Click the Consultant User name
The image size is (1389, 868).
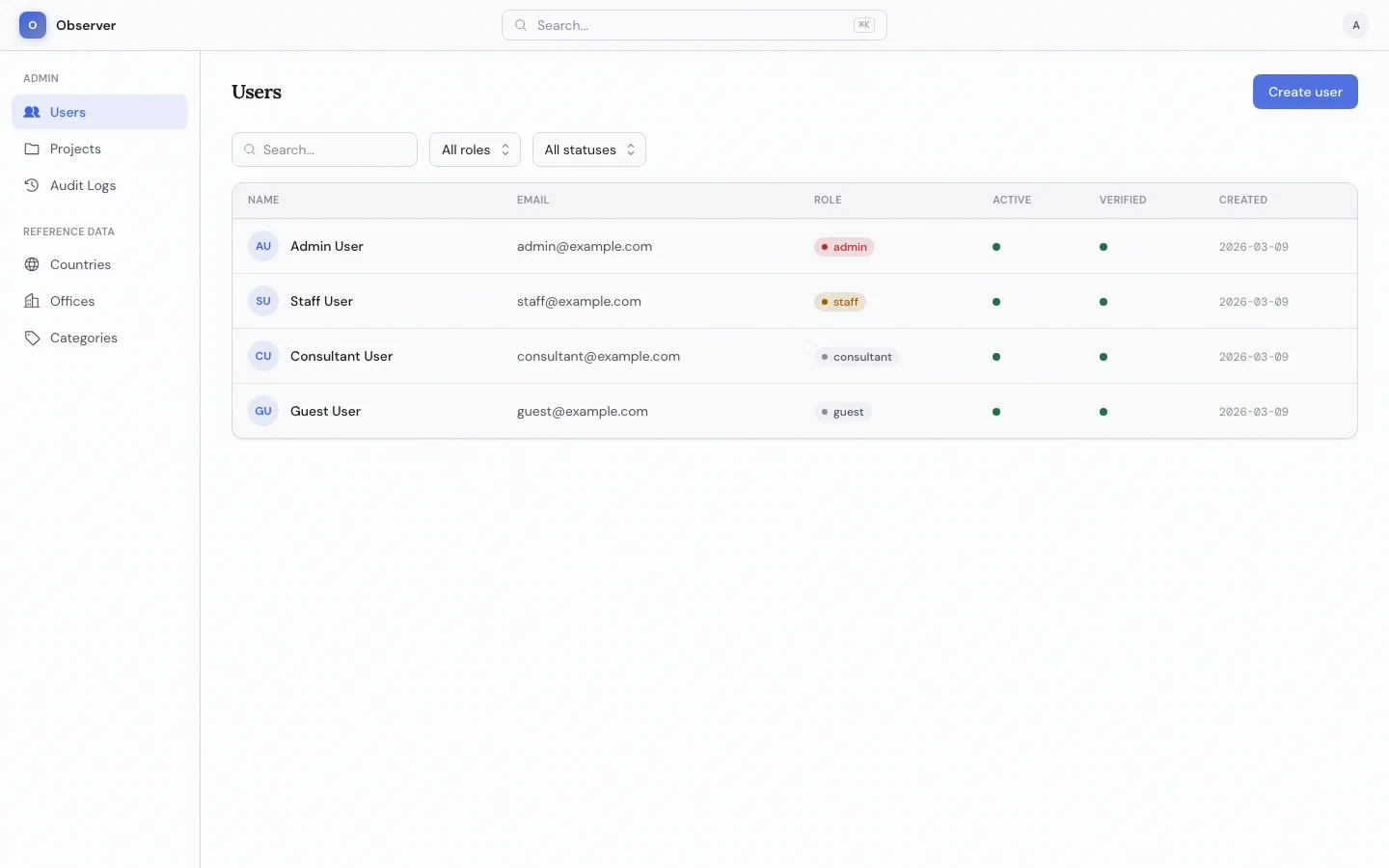coord(341,356)
